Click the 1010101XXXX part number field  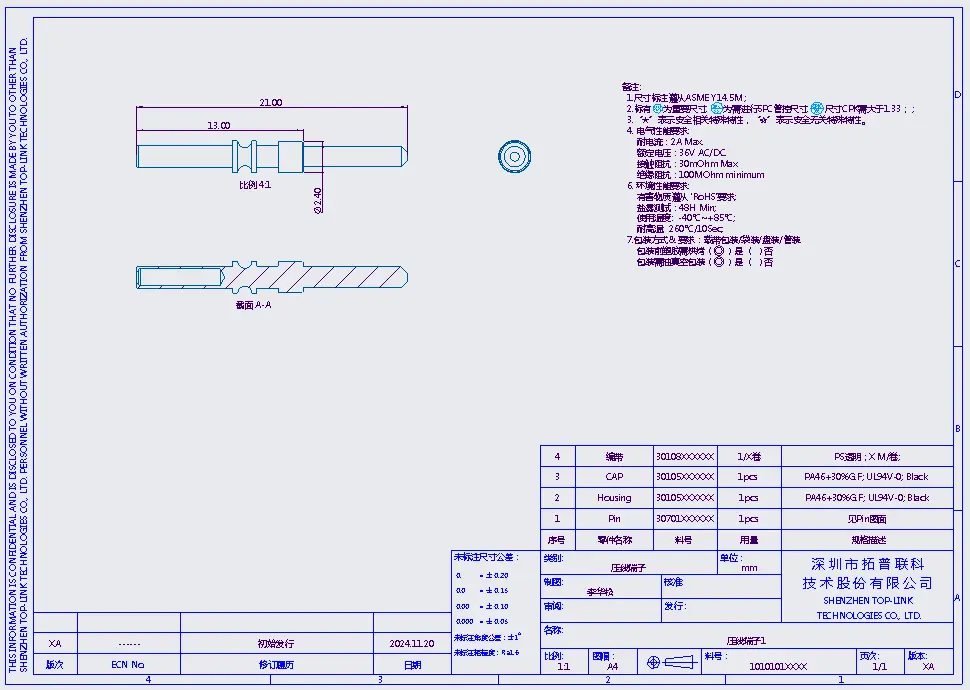pyautogui.click(x=777, y=665)
